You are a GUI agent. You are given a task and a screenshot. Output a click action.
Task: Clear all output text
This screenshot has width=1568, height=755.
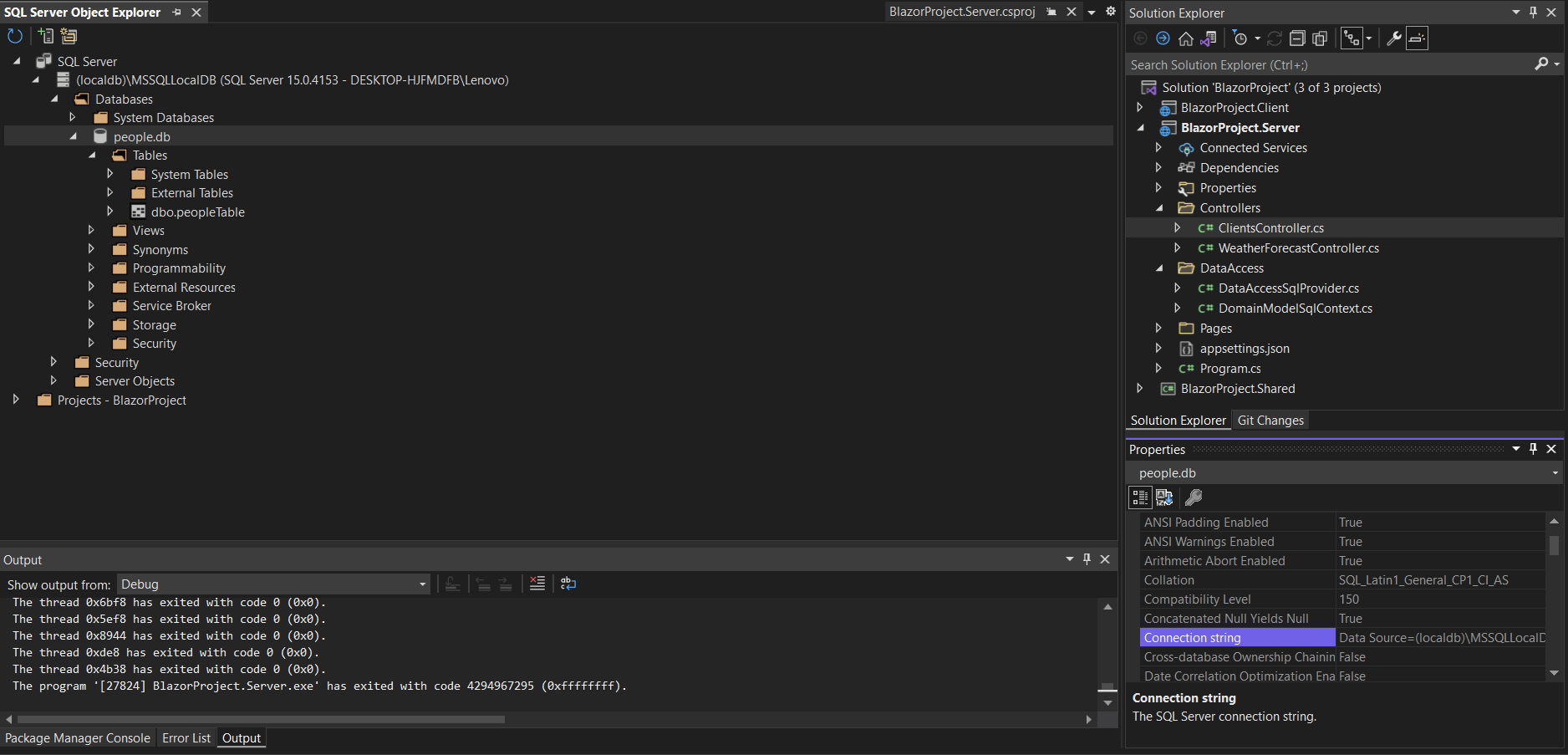coord(537,584)
